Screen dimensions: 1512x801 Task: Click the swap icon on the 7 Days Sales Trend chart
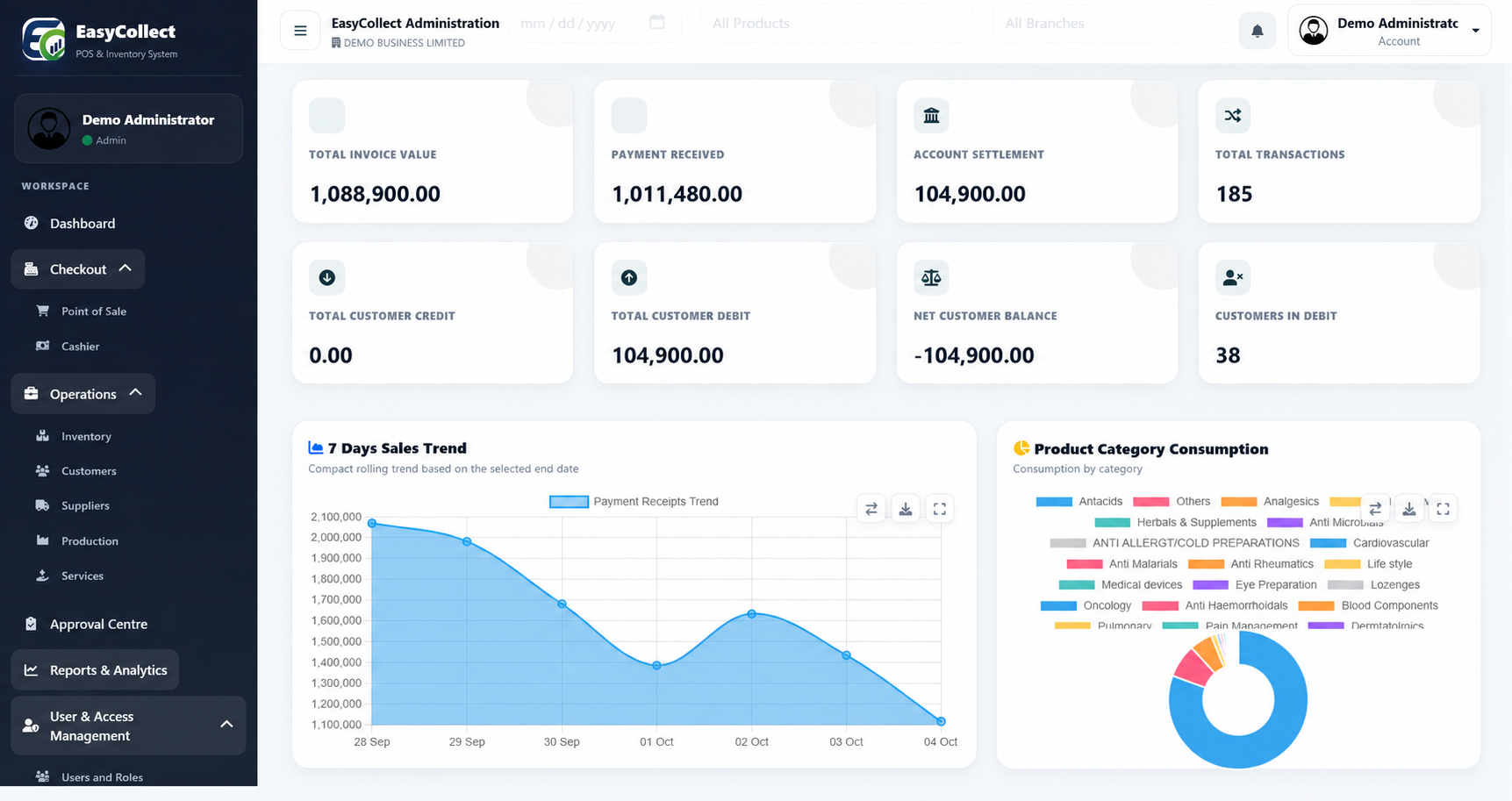[871, 509]
